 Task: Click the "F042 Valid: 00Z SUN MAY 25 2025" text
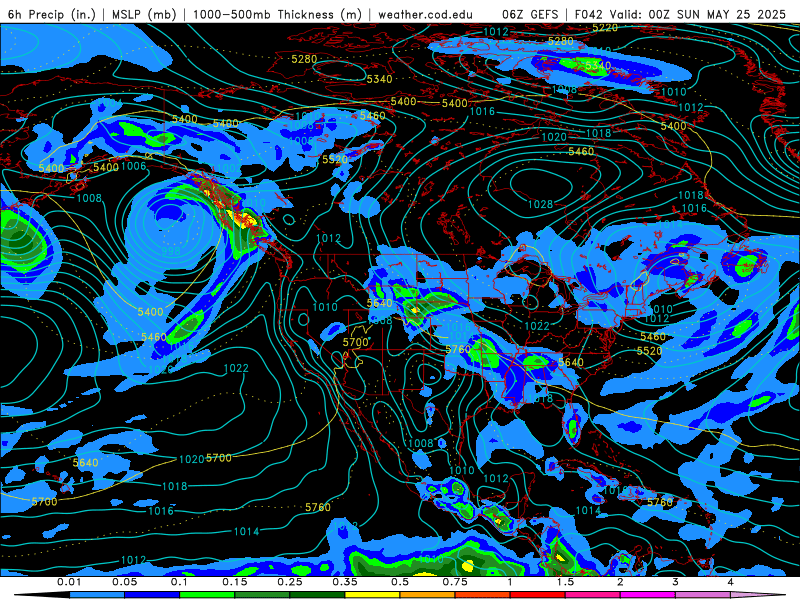click(x=680, y=14)
